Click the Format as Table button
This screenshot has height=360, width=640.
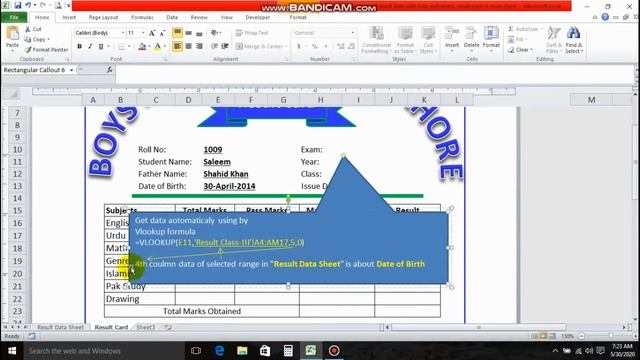pyautogui.click(x=405, y=40)
